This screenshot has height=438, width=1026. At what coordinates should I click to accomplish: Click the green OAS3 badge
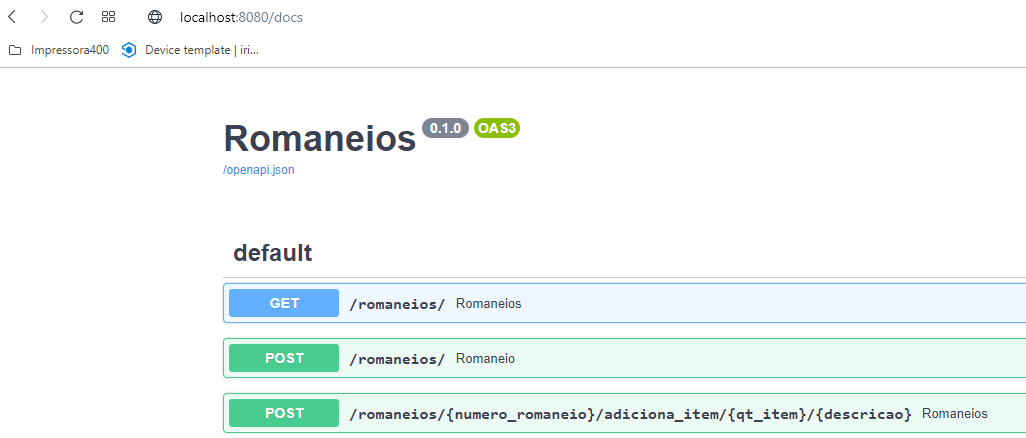point(497,128)
